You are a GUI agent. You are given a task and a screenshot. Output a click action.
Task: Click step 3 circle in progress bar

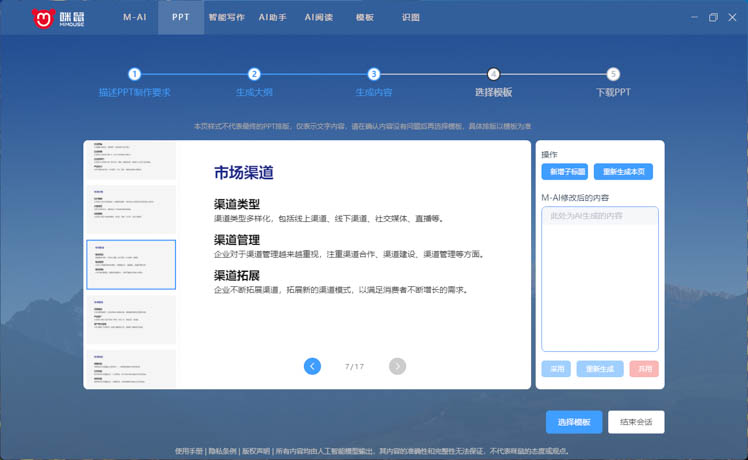374,74
